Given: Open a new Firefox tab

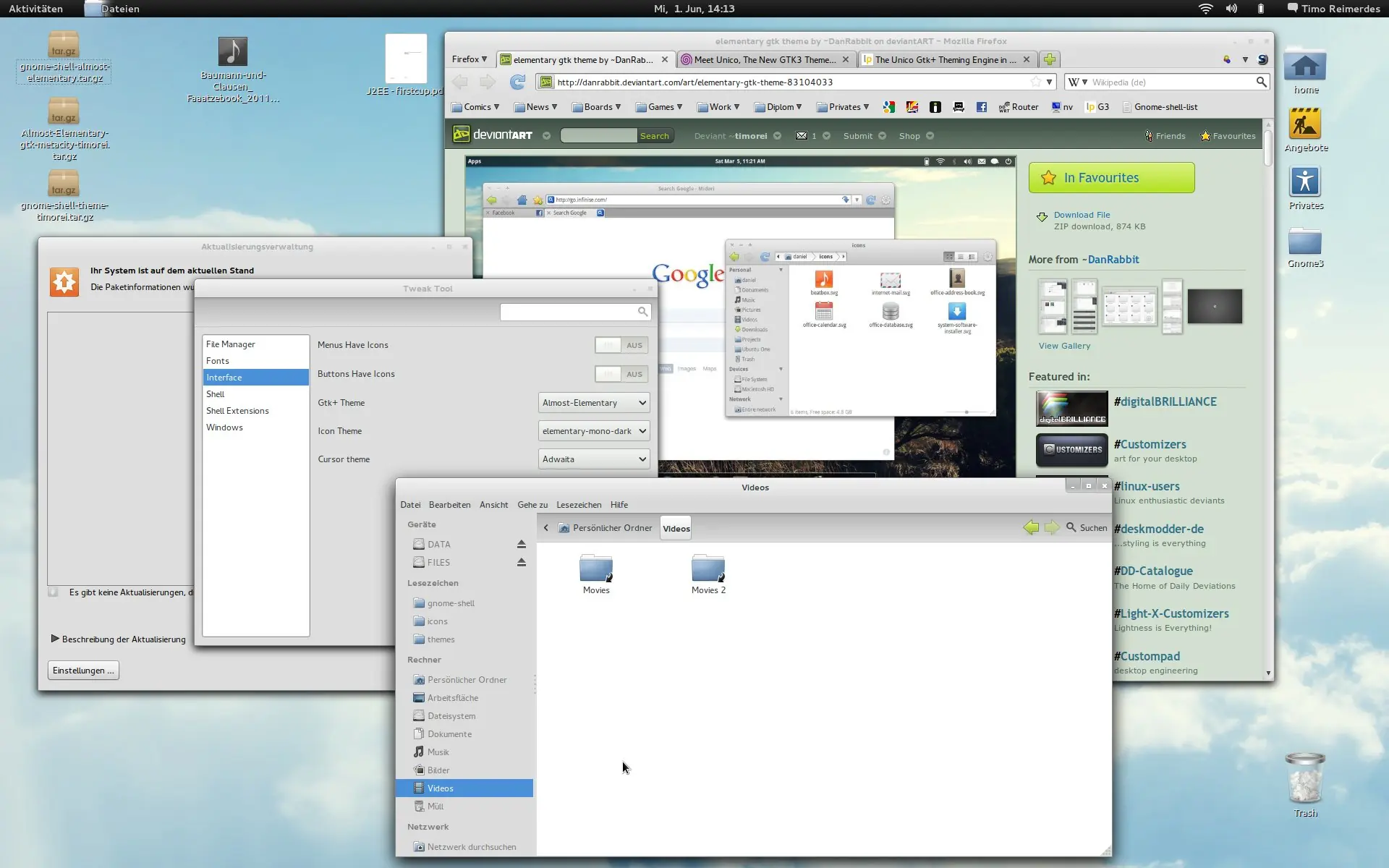Looking at the screenshot, I should point(1050,59).
